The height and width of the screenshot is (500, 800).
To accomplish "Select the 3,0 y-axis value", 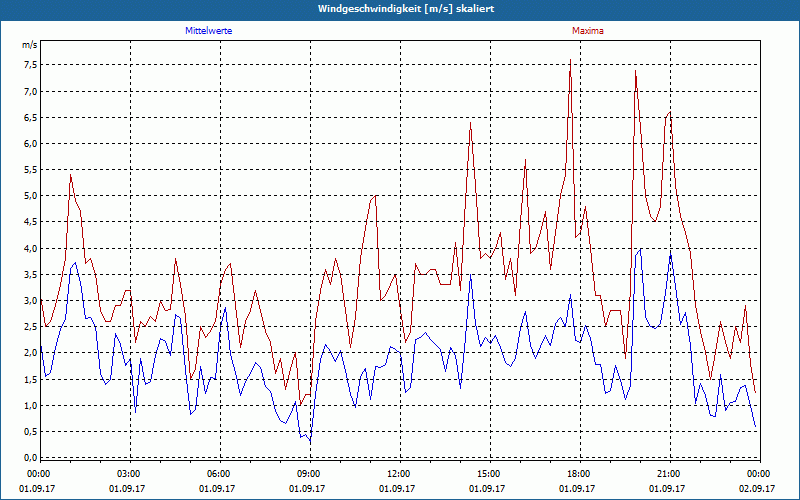I will (x=30, y=301).
